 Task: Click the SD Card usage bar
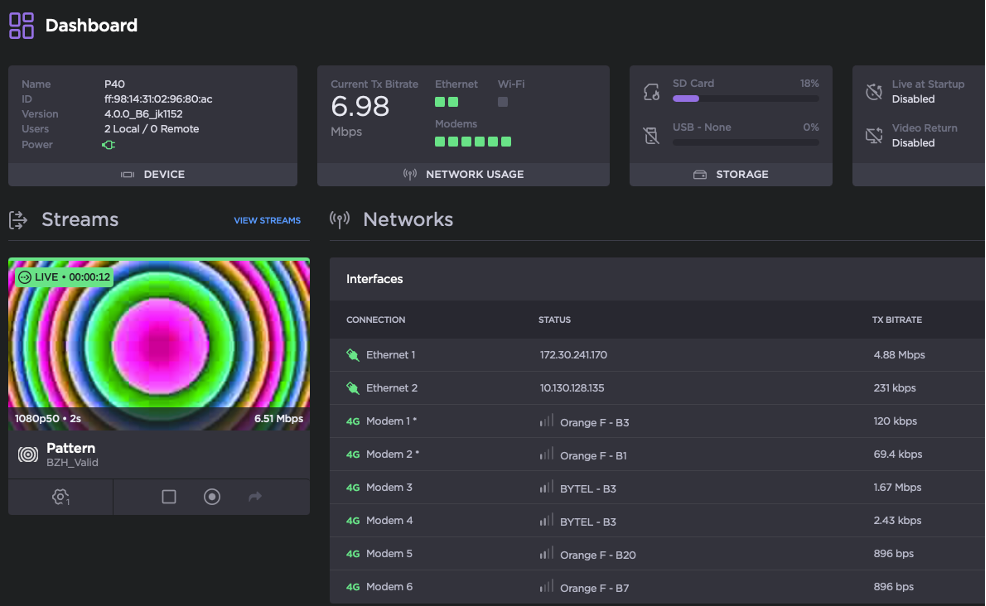coord(745,99)
